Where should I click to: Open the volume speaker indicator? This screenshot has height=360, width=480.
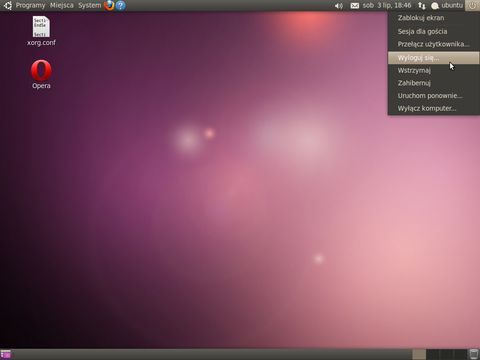[x=339, y=6]
